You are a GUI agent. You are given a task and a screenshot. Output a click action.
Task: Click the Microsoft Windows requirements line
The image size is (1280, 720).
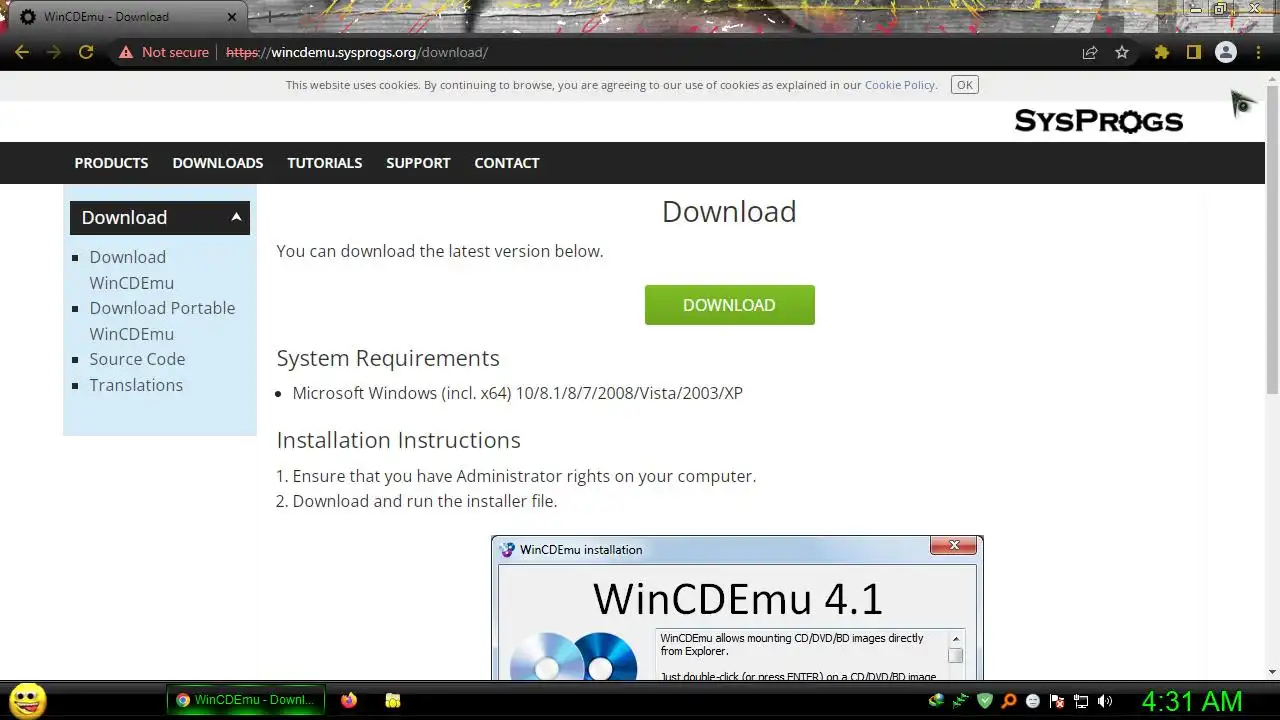click(x=517, y=393)
